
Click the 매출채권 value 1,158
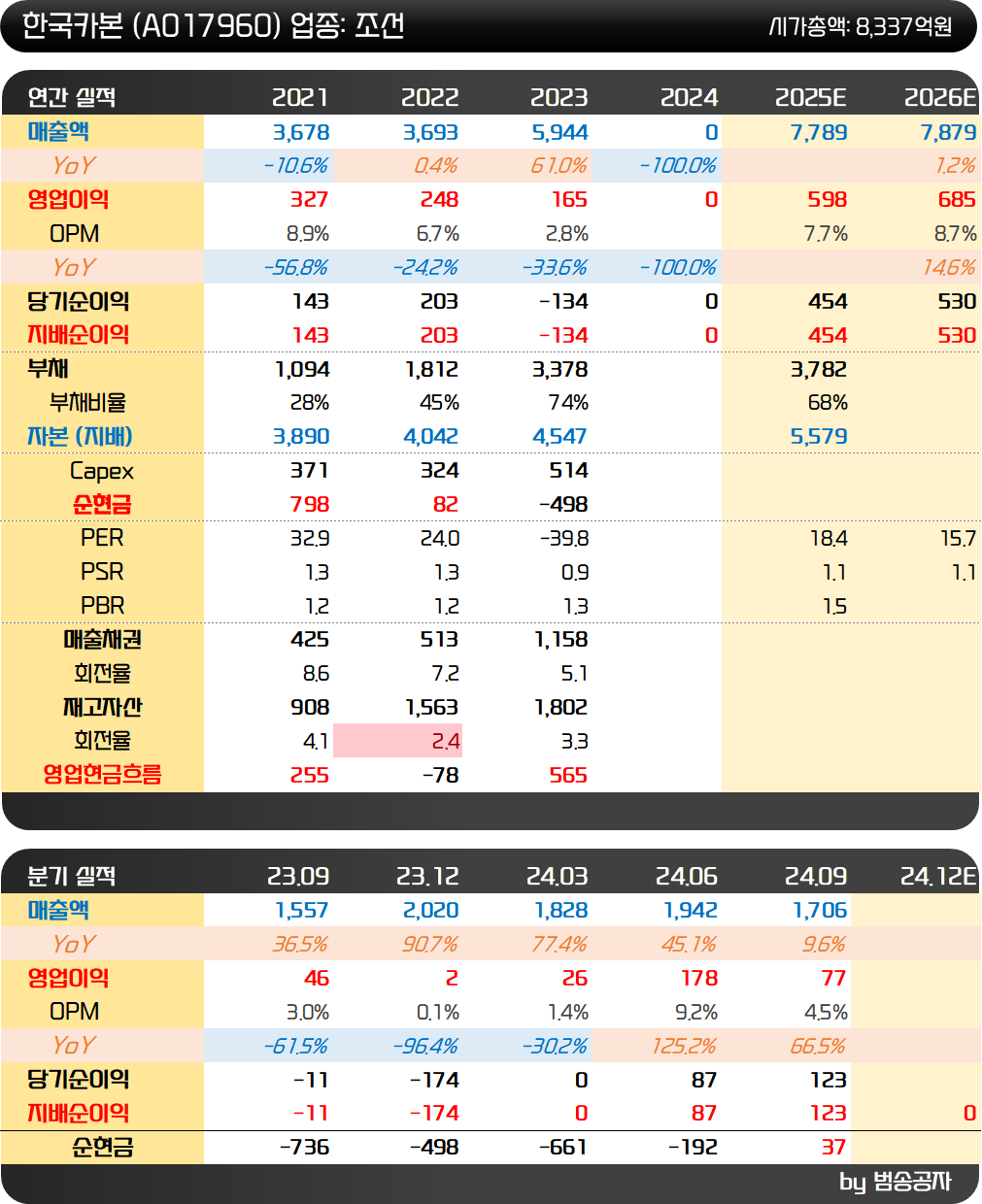[560, 639]
